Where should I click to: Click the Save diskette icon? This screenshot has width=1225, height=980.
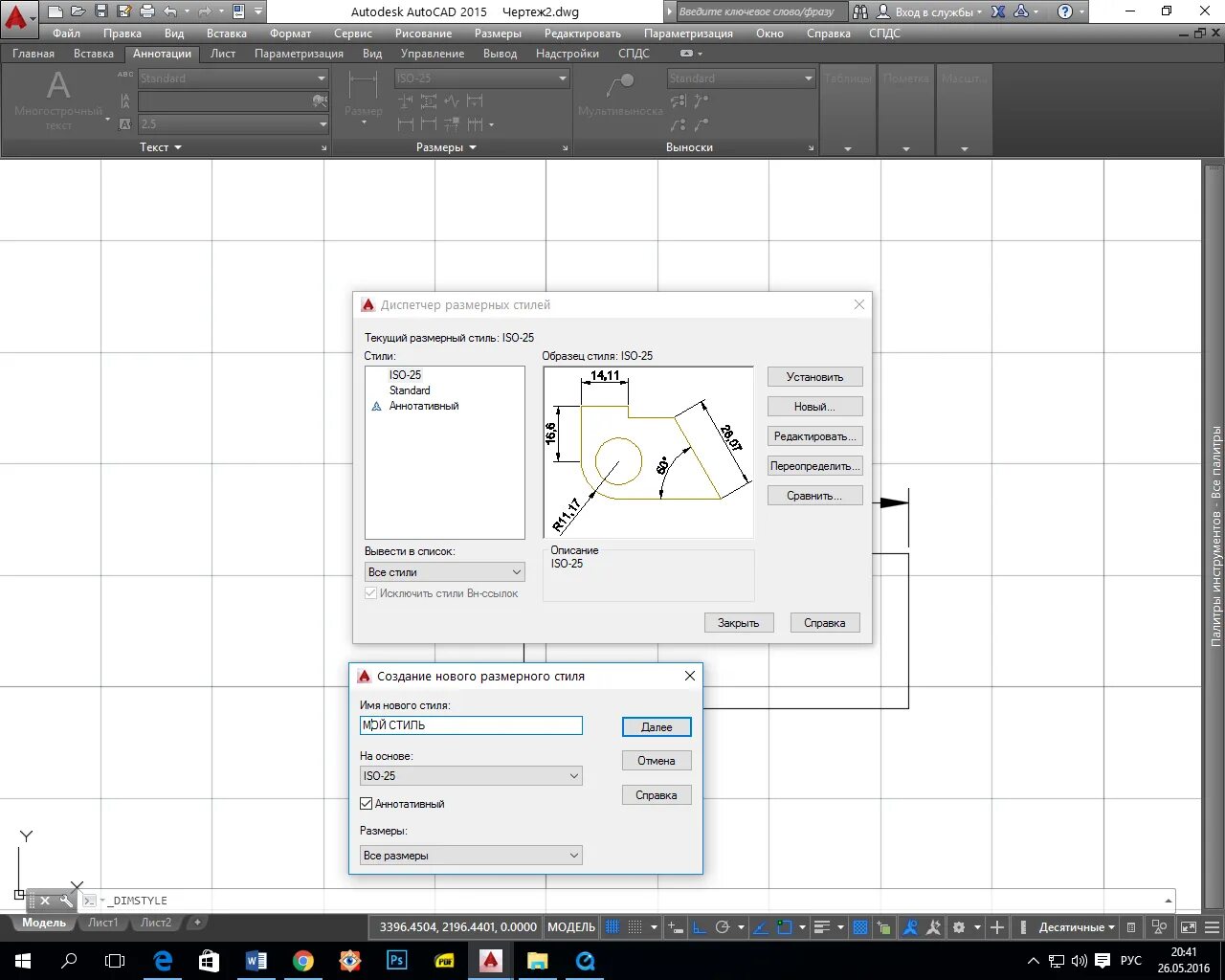coord(100,11)
